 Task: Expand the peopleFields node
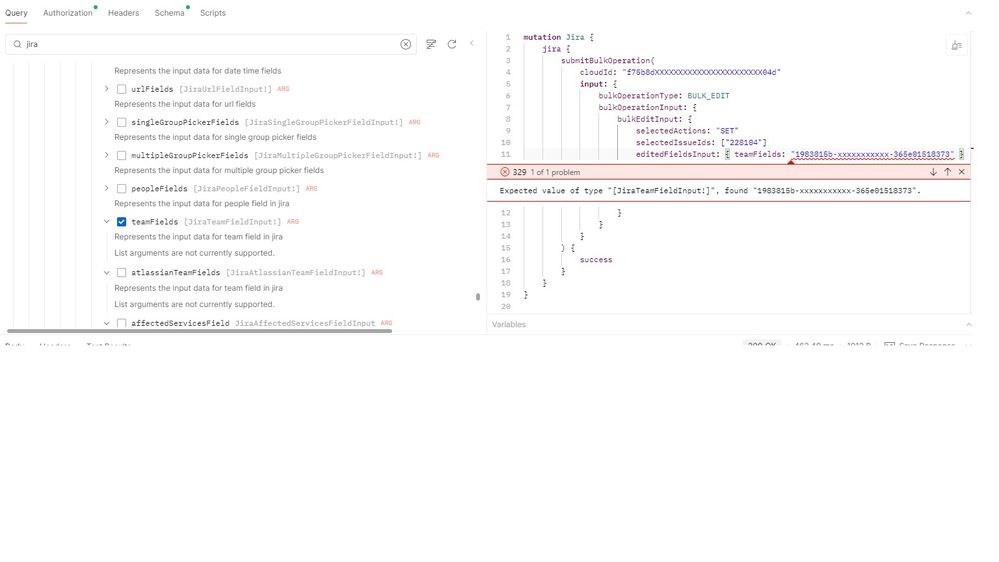106,188
